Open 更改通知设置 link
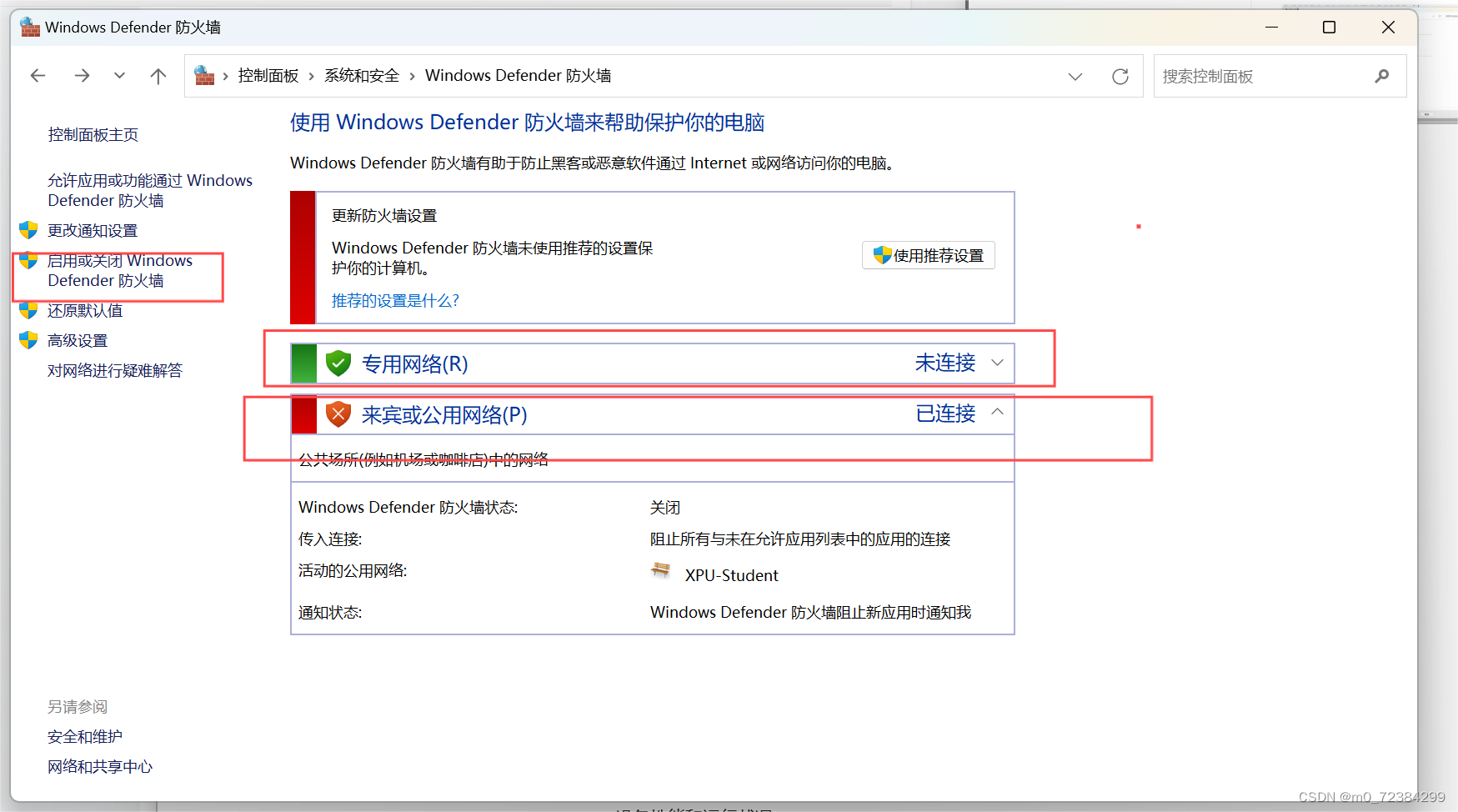The height and width of the screenshot is (812, 1458). coord(93,231)
